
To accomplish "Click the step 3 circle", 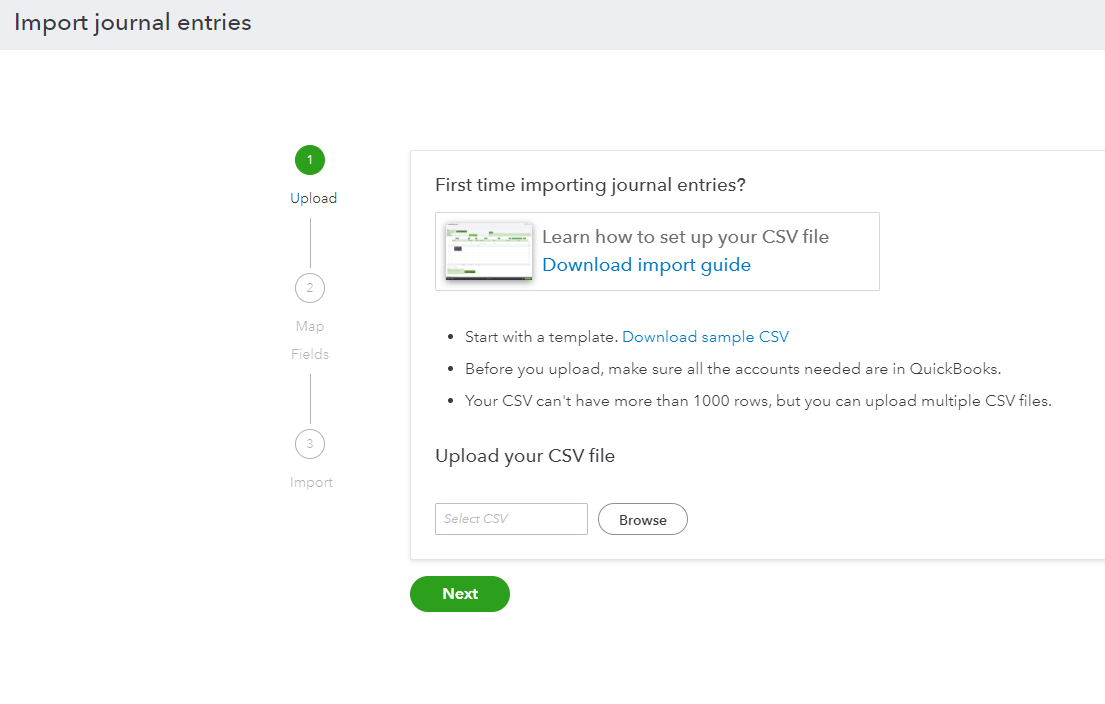I will tap(310, 444).
